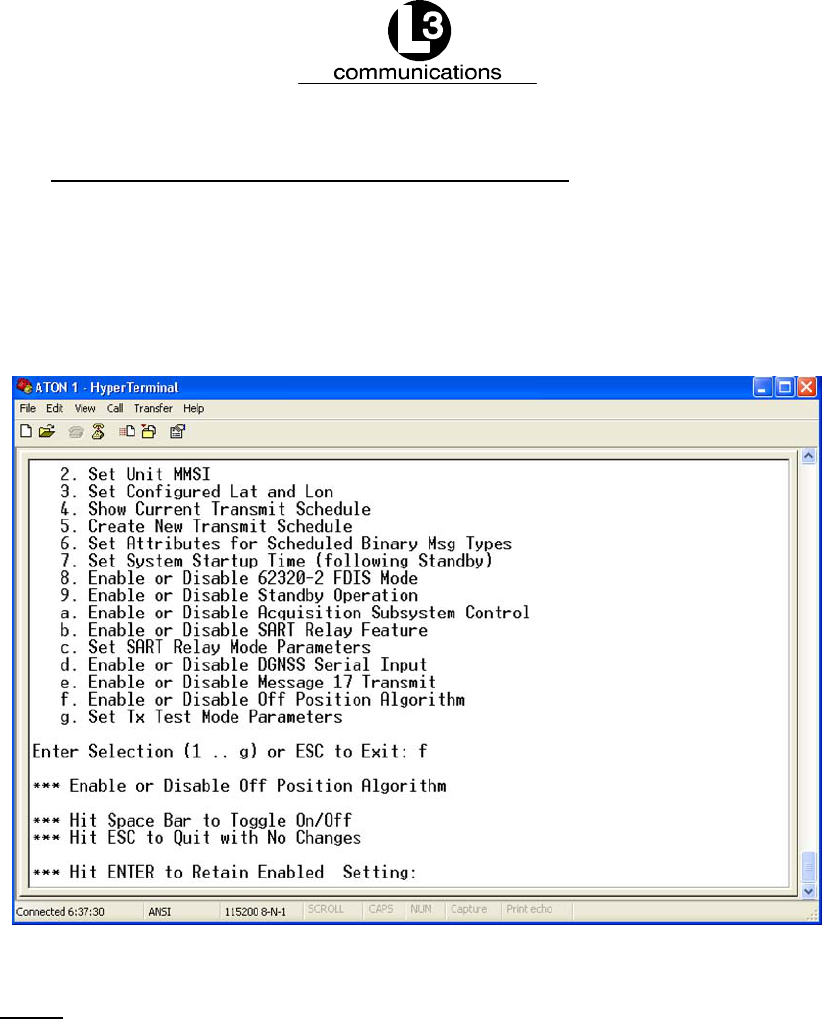The image size is (822, 1019).
Task: Click the vertical scrollbar thumb
Action: [808, 867]
